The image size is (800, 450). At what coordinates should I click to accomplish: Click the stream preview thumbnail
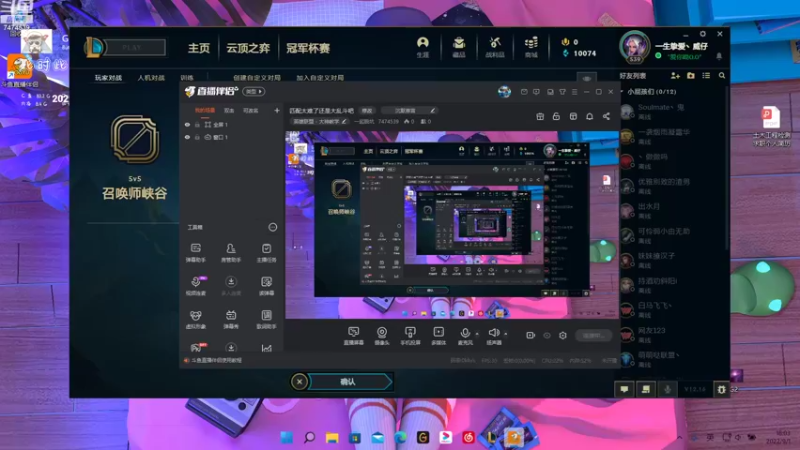click(452, 225)
